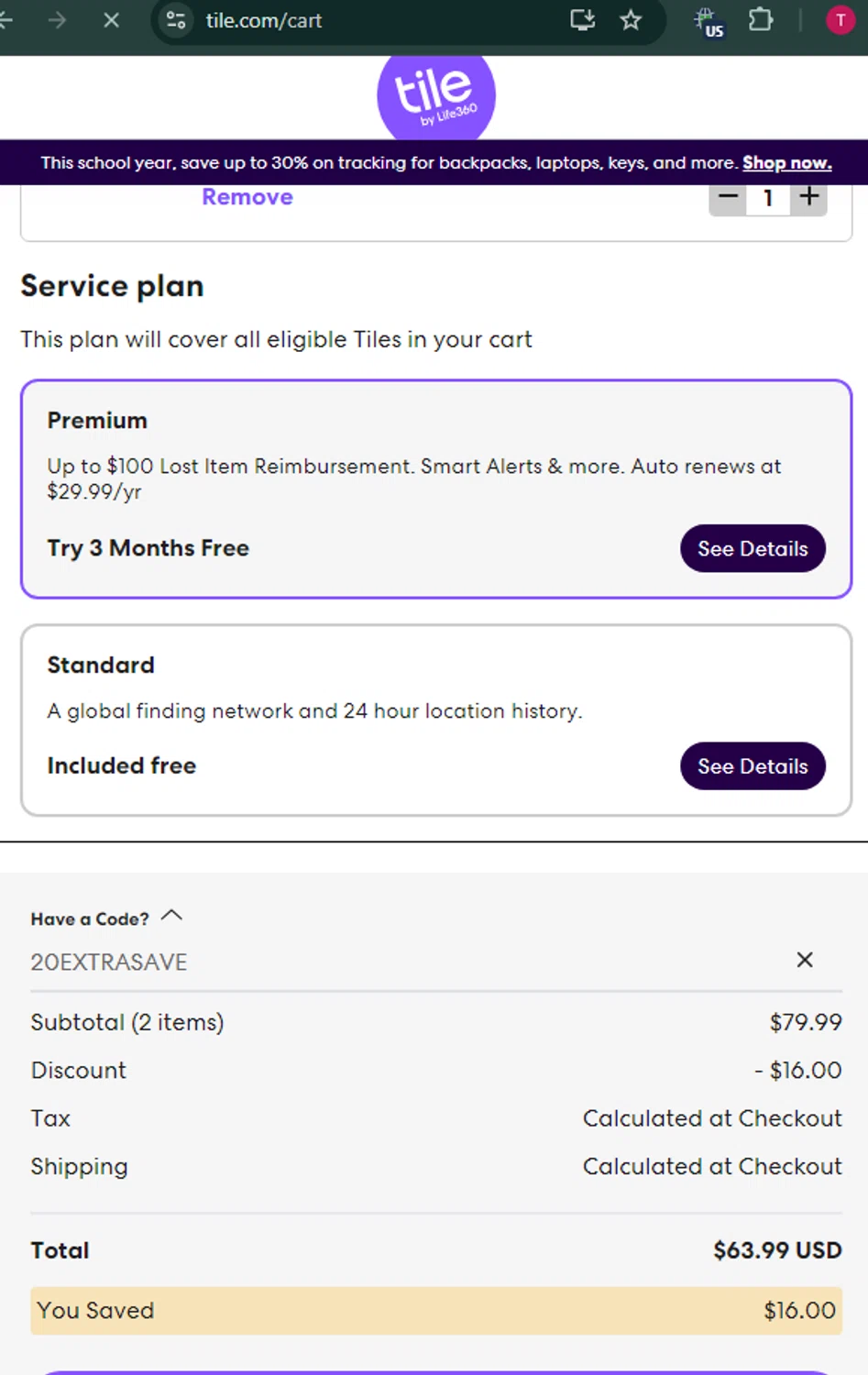The image size is (868, 1375).
Task: Click the Tile by Life360 logo
Action: 435,95
